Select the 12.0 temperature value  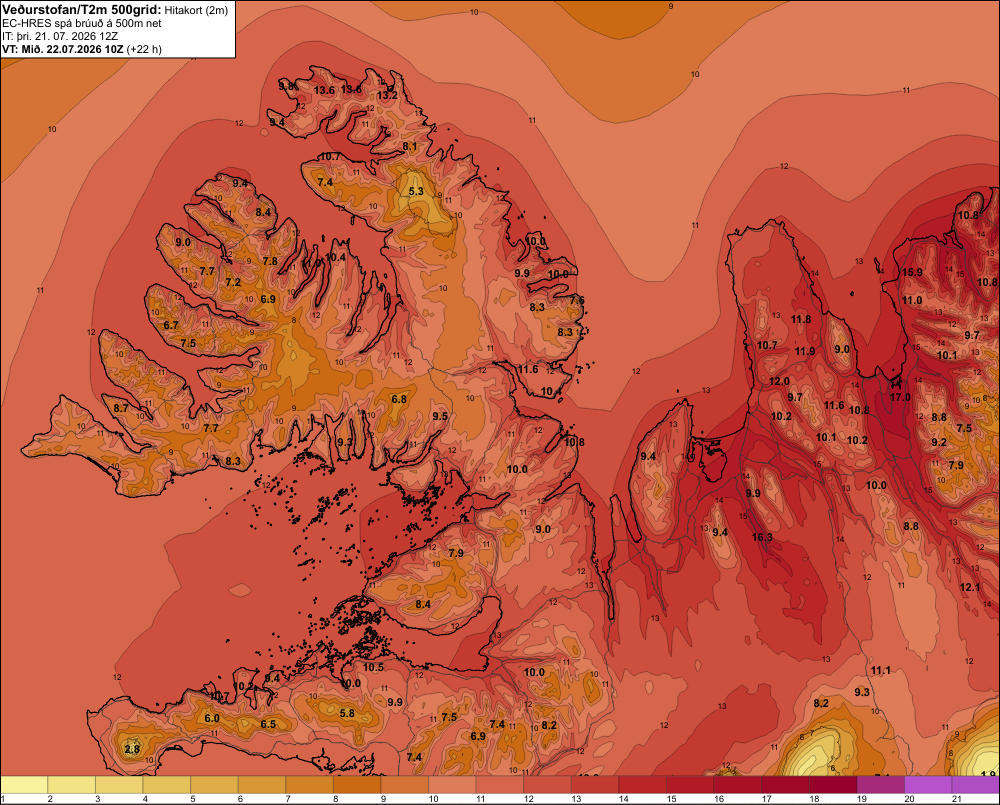pyautogui.click(x=779, y=381)
